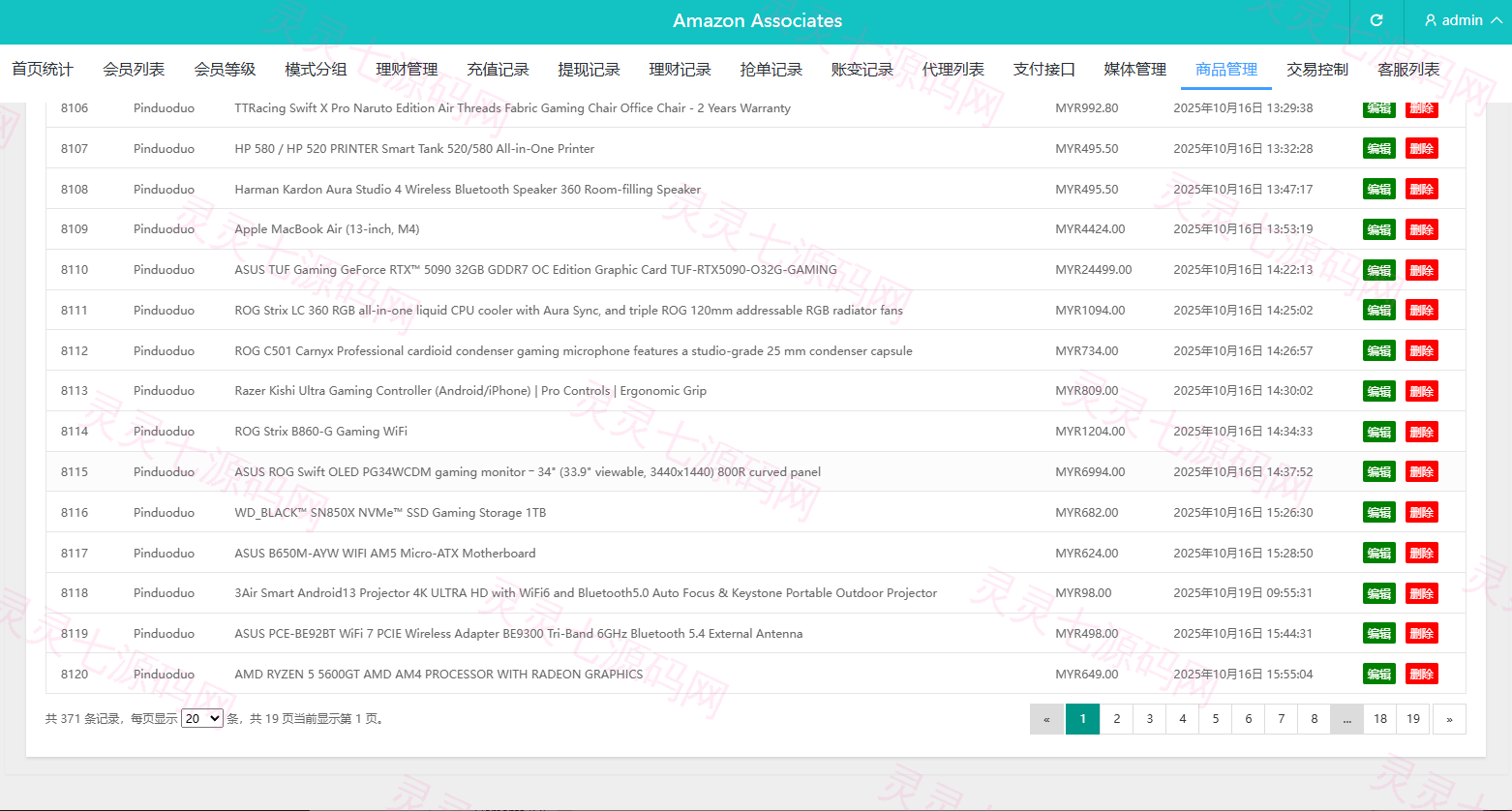This screenshot has width=1512, height=811.
Task: Edit product 8114 ROG Strix B860-G
Action: pyautogui.click(x=1379, y=432)
